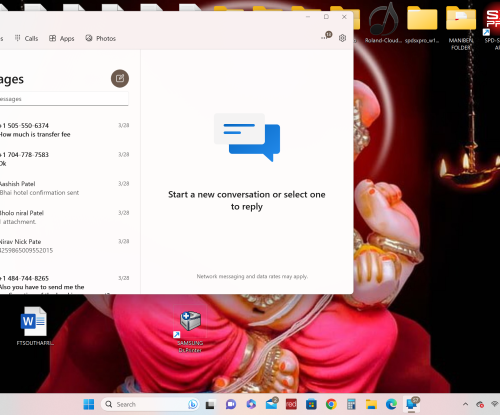Launch Microsoft Edge from taskbar
The width and height of the screenshot is (500, 415).
pos(391,404)
